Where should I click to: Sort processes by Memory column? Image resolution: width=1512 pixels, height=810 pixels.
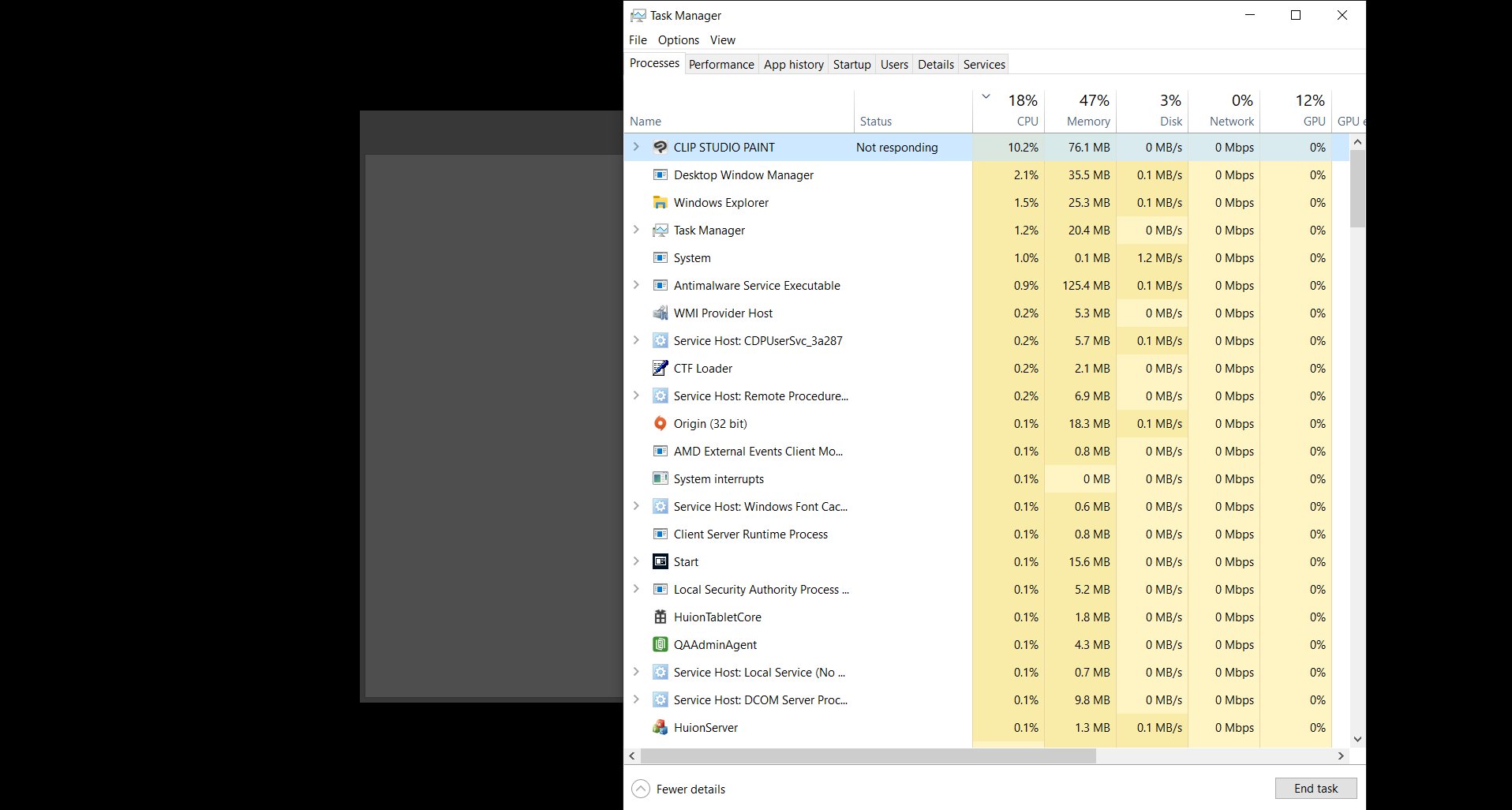(1080, 111)
